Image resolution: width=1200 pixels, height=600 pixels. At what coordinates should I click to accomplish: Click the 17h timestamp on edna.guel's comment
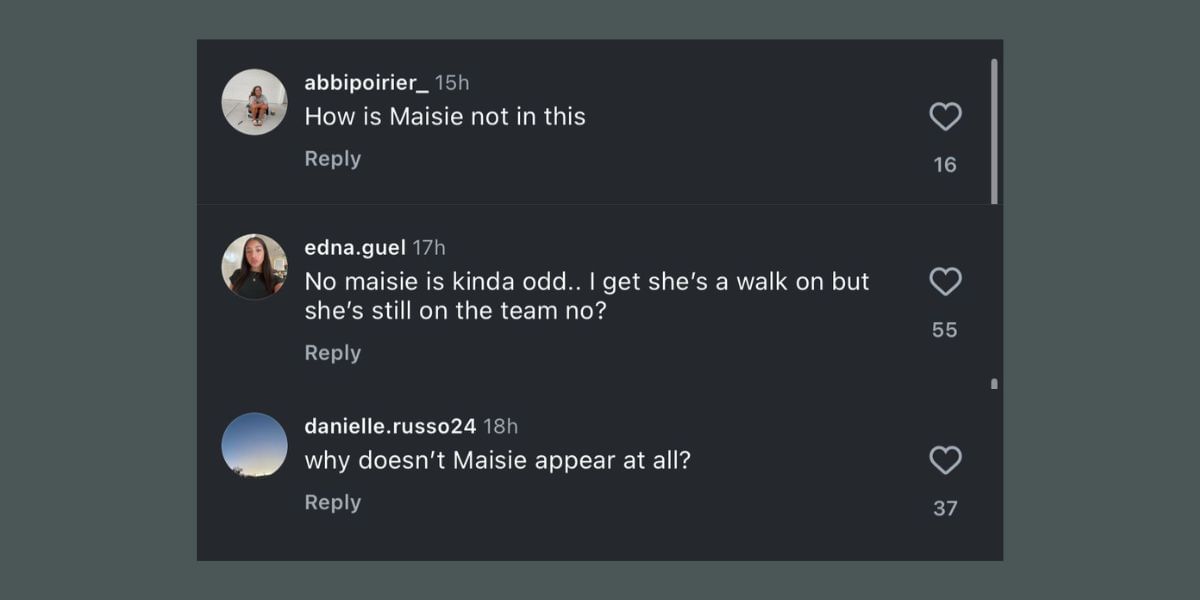[429, 247]
